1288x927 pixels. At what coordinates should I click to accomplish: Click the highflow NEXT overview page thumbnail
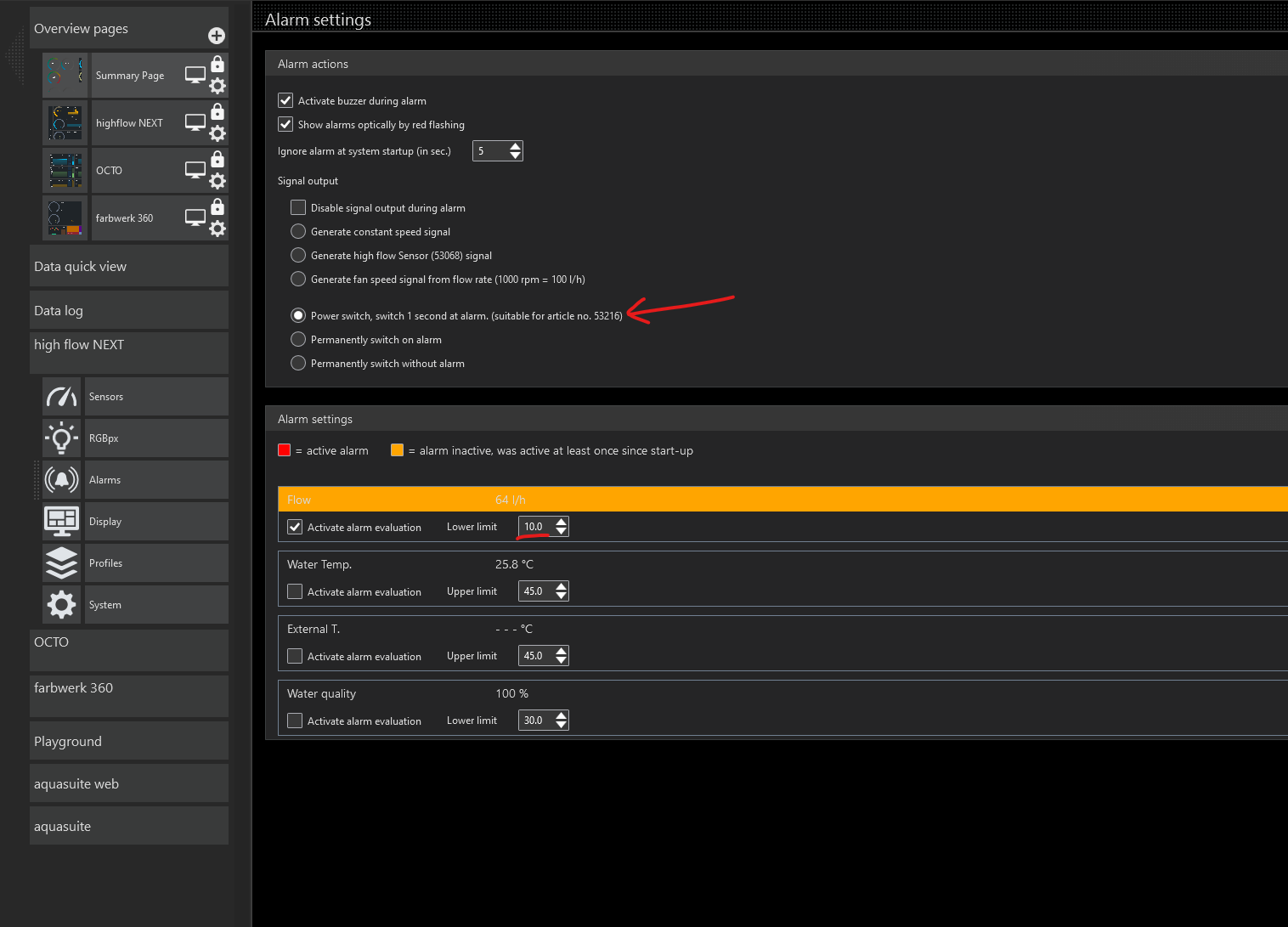click(65, 123)
